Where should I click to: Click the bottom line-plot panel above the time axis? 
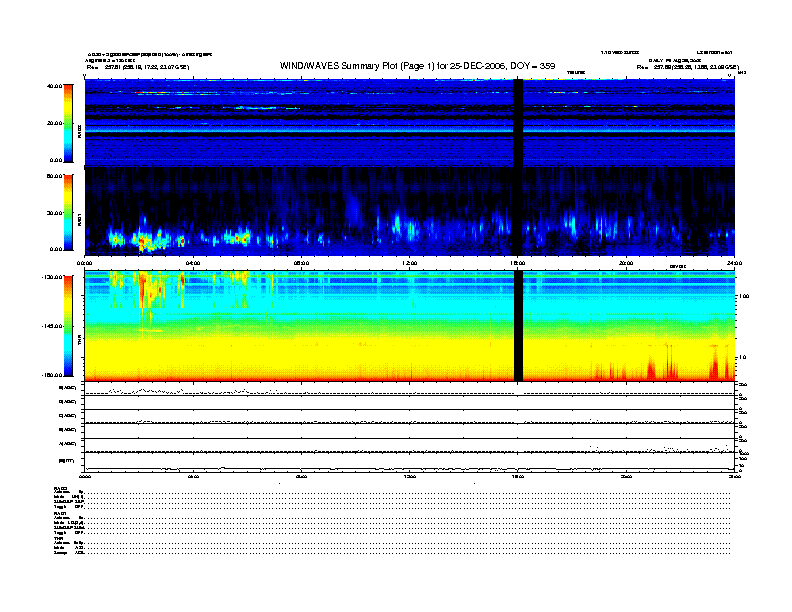coord(410,462)
